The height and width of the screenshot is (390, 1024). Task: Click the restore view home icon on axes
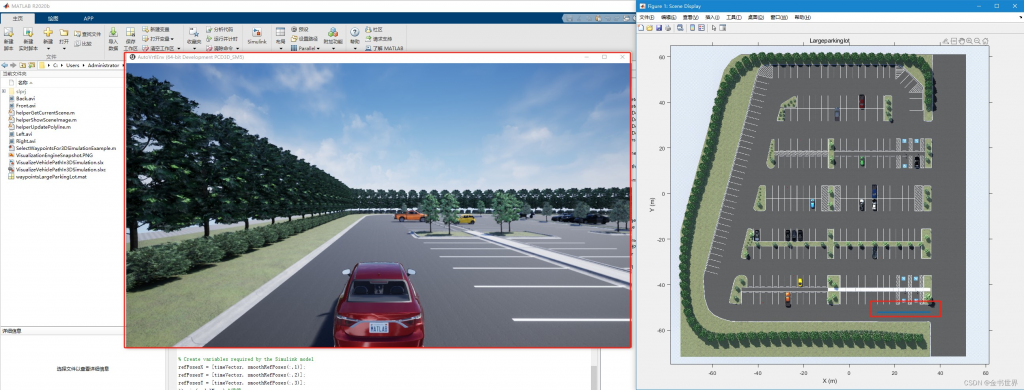point(985,41)
